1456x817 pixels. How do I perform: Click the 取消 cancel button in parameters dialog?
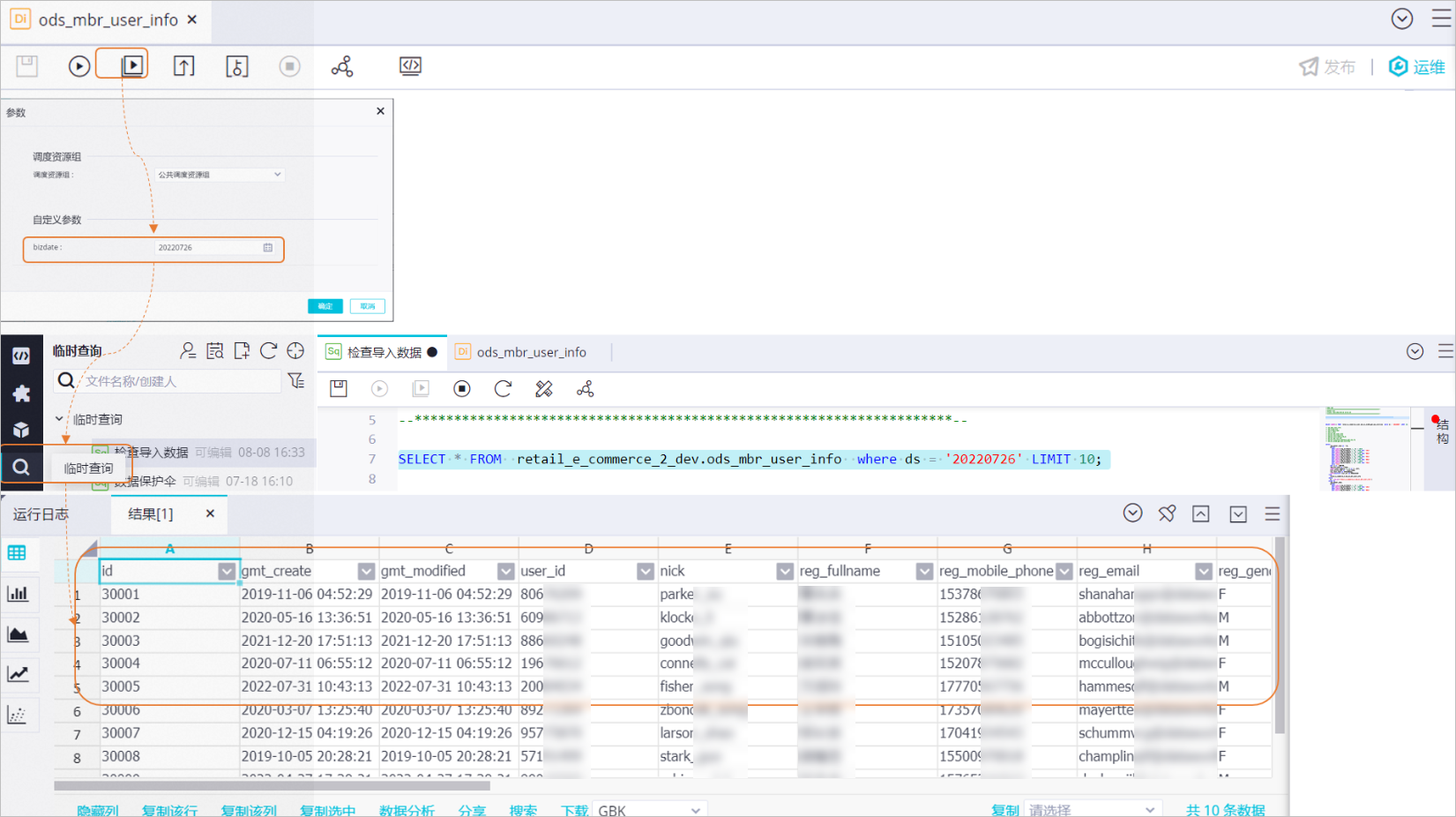pyautogui.click(x=368, y=306)
